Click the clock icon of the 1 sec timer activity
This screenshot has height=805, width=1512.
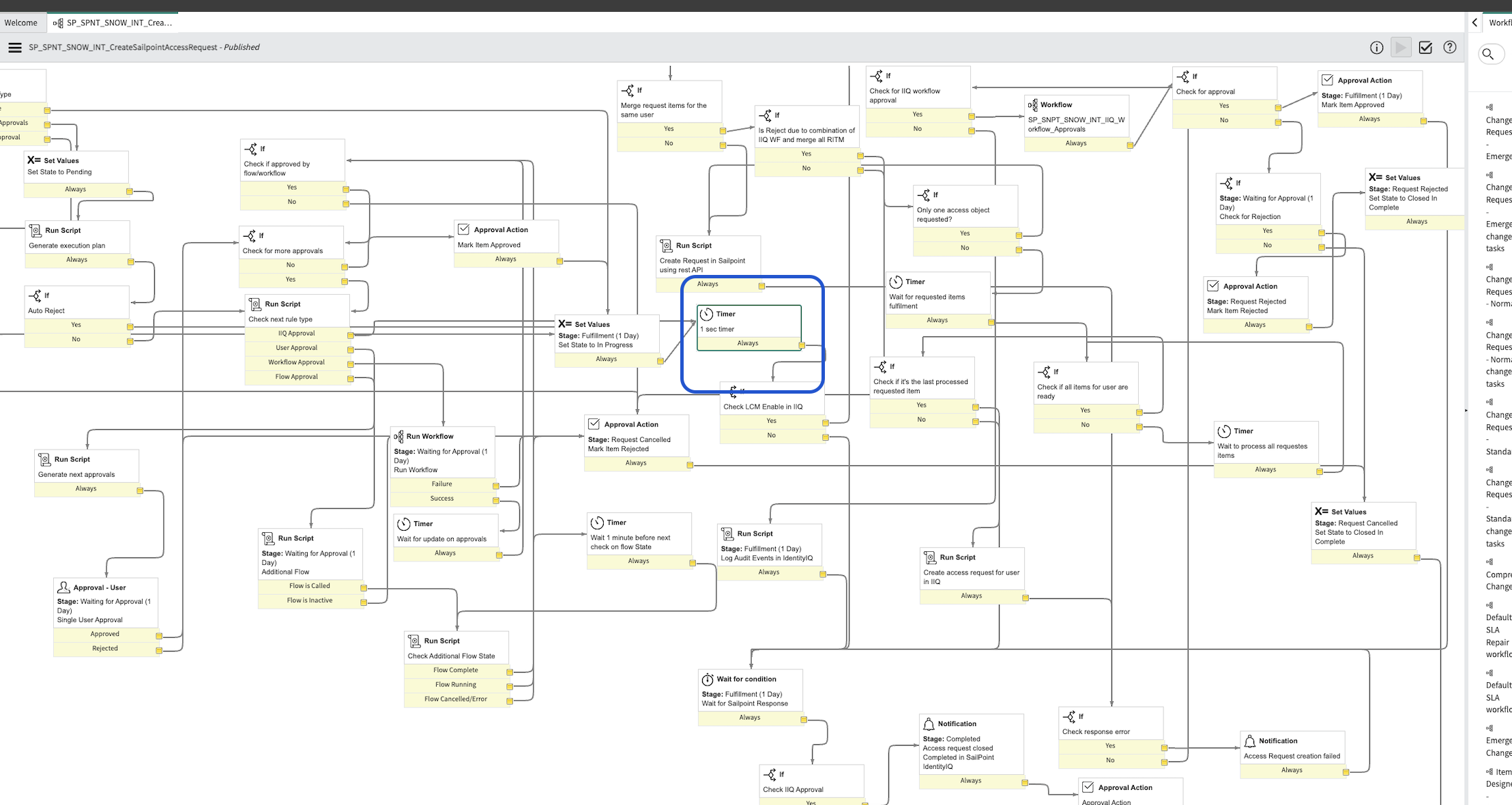click(x=707, y=314)
